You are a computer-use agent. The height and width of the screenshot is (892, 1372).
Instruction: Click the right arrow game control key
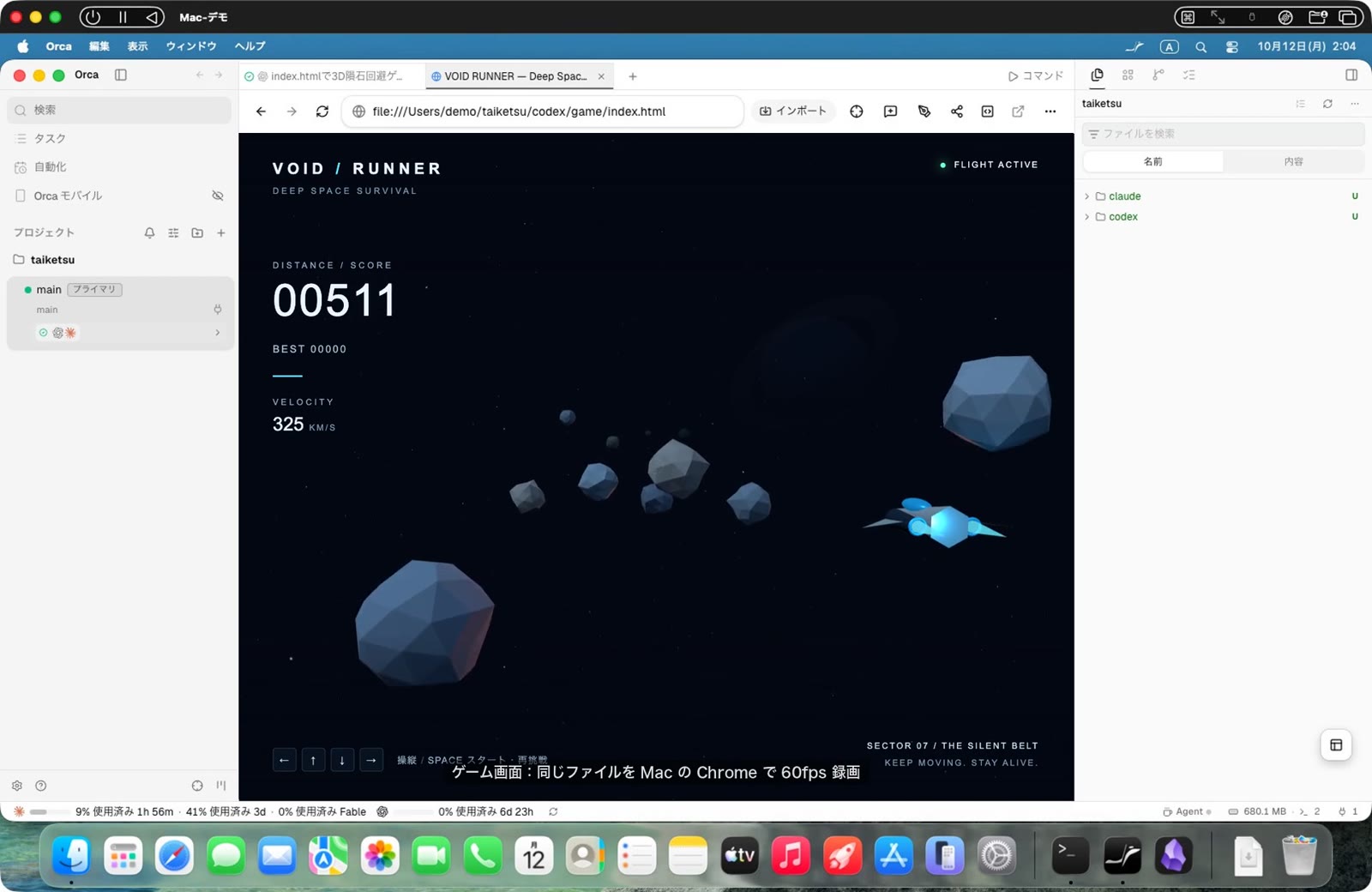(x=371, y=760)
